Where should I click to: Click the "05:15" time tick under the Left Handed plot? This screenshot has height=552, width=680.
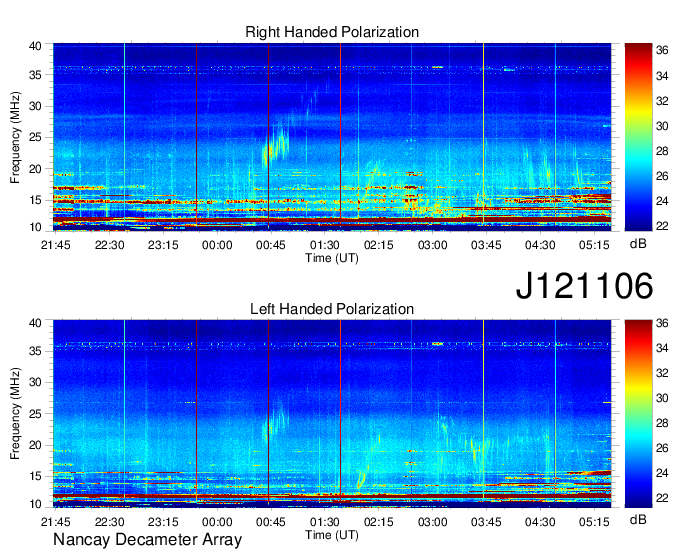(x=594, y=522)
